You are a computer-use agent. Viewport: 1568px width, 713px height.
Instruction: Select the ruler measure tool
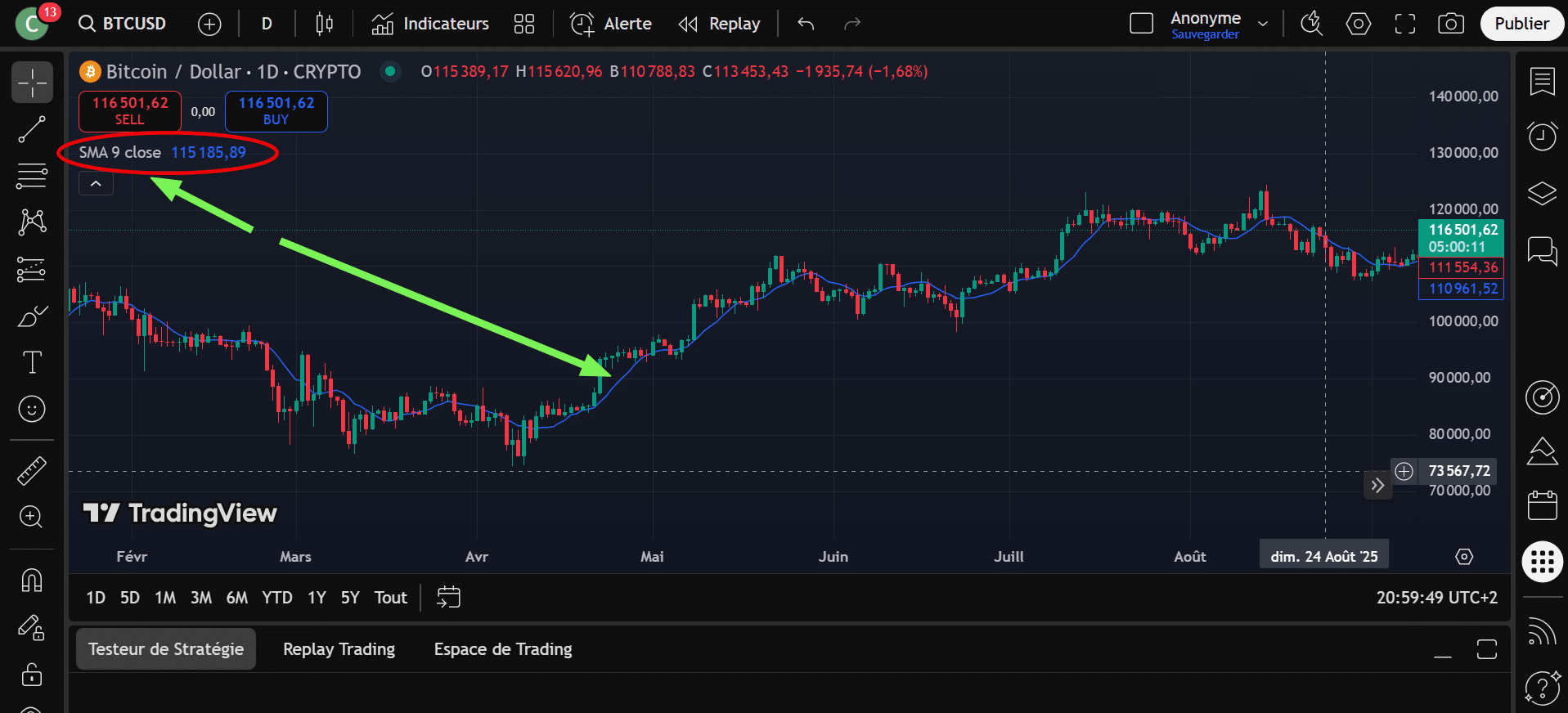(32, 471)
